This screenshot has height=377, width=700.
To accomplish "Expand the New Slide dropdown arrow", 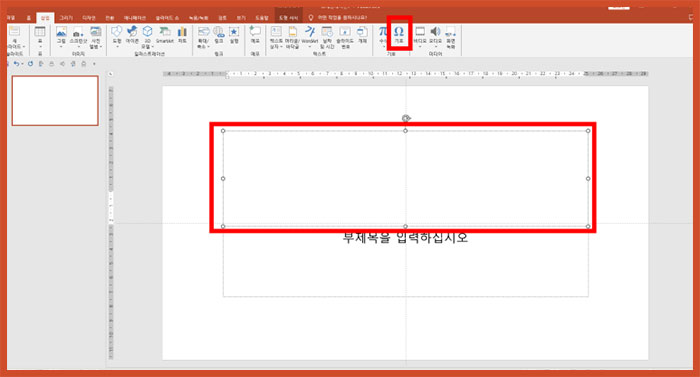I will pos(24,47).
